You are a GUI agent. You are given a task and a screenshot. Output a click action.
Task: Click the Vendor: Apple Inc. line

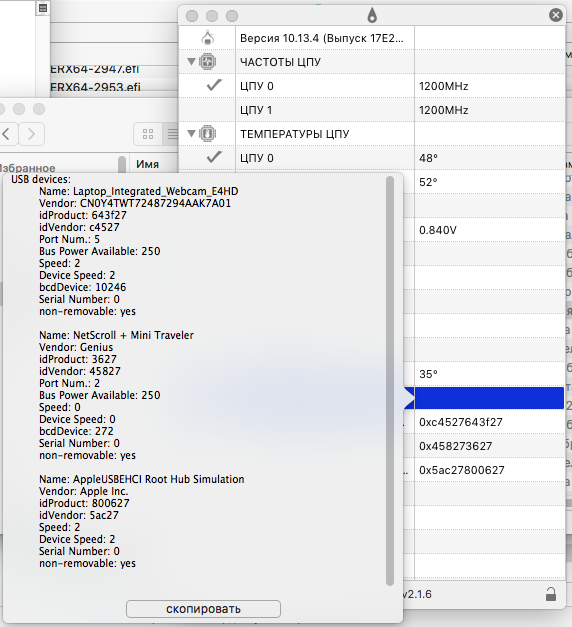[84, 491]
